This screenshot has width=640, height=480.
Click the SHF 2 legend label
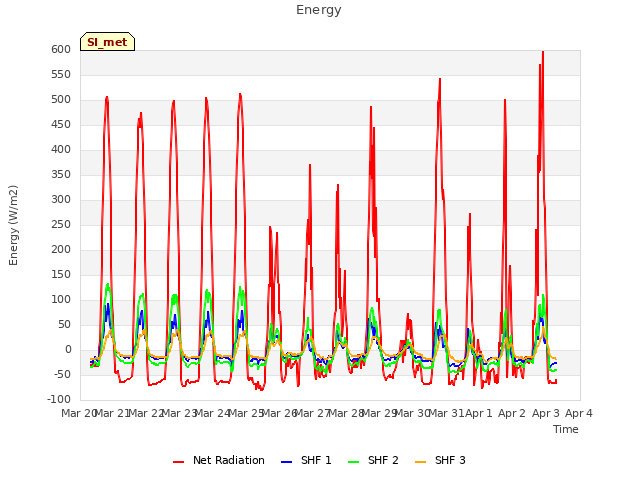coord(383,460)
